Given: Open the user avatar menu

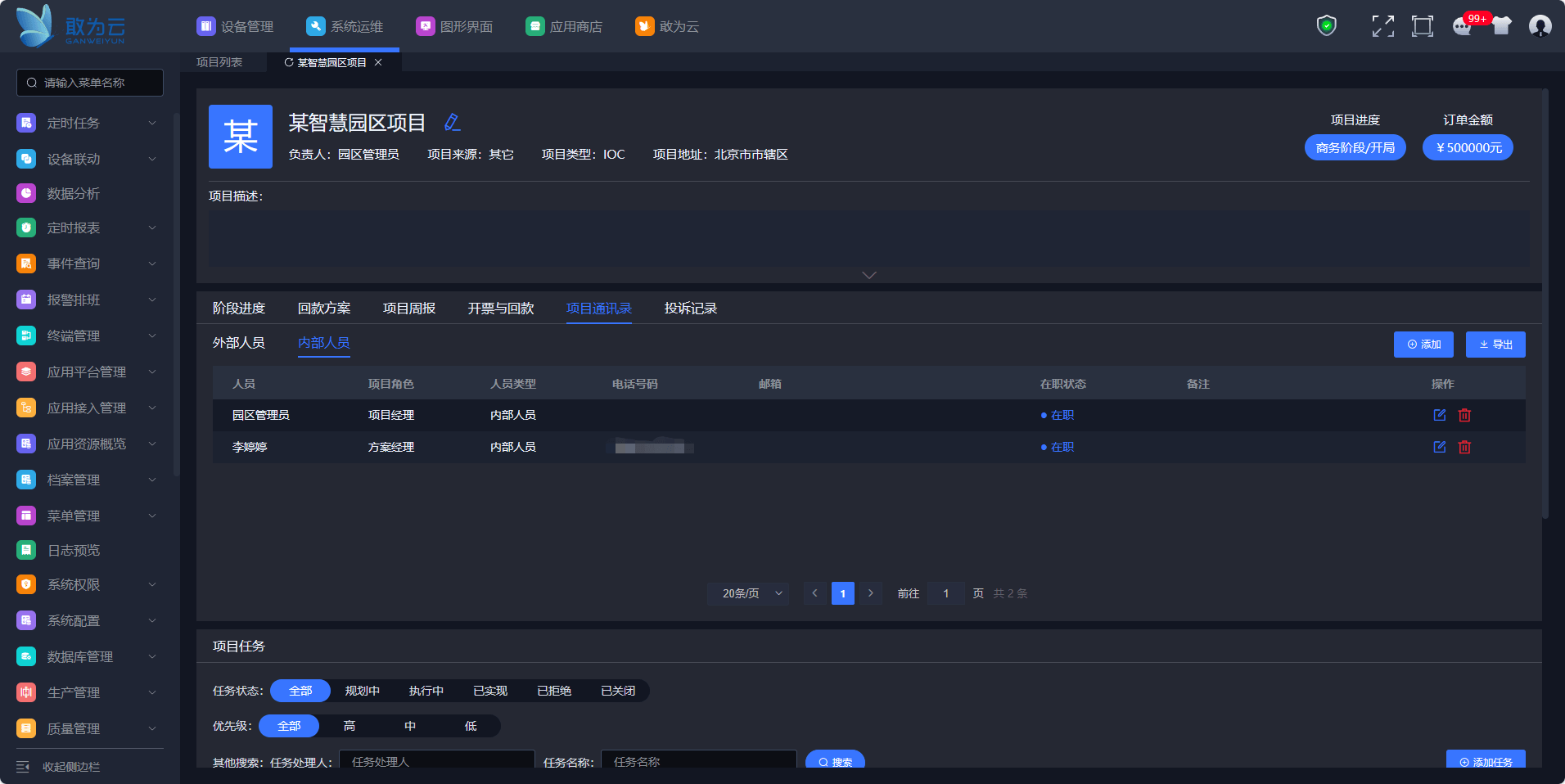Looking at the screenshot, I should (1540, 26).
